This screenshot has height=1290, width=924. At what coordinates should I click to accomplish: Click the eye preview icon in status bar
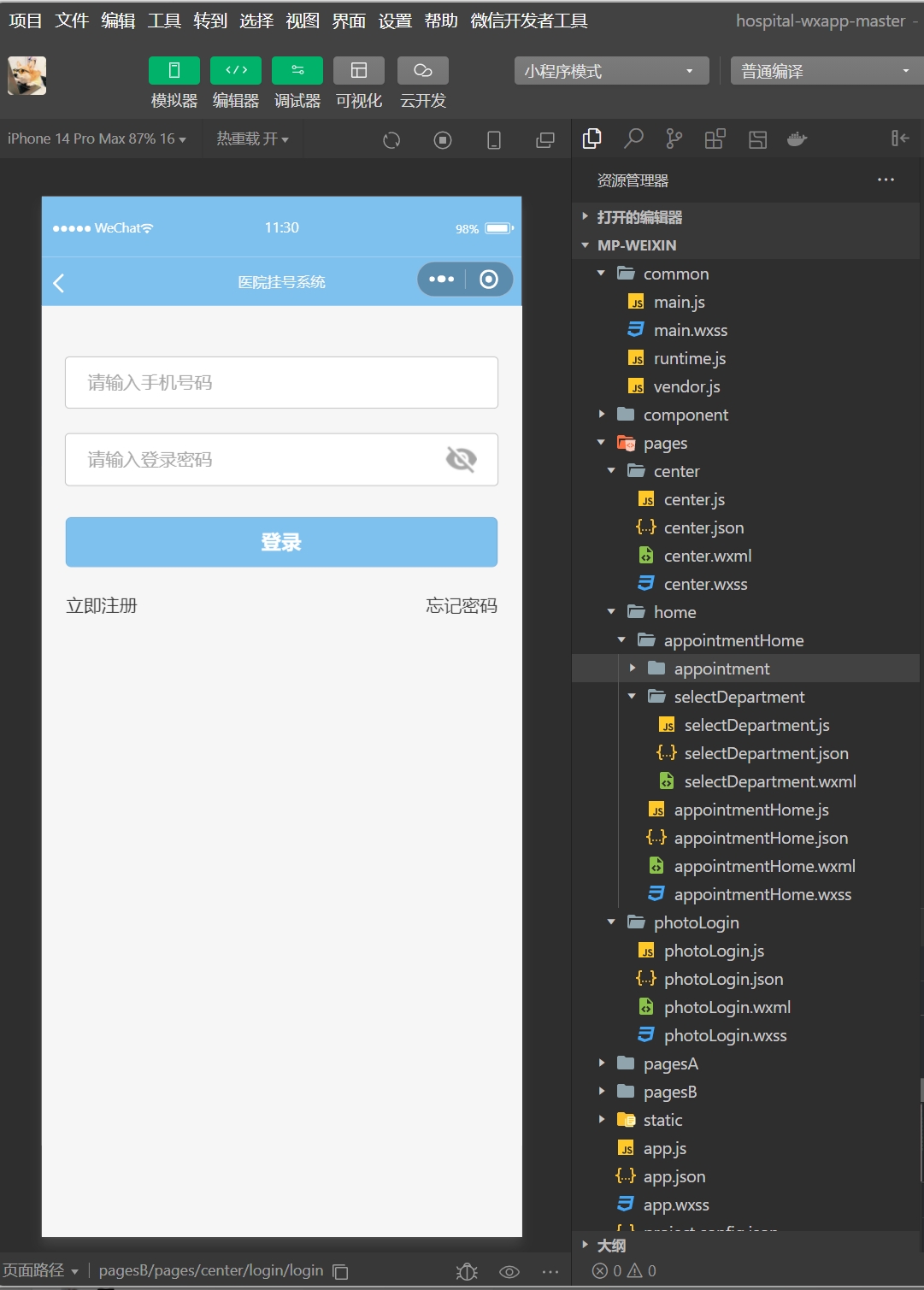pyautogui.click(x=509, y=1271)
